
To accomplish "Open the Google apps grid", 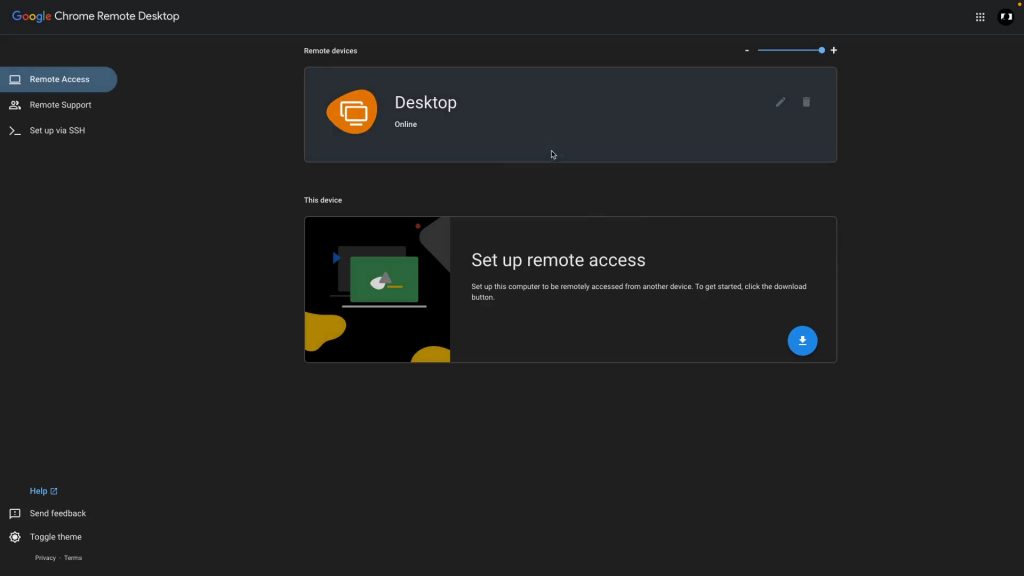I will coord(980,17).
